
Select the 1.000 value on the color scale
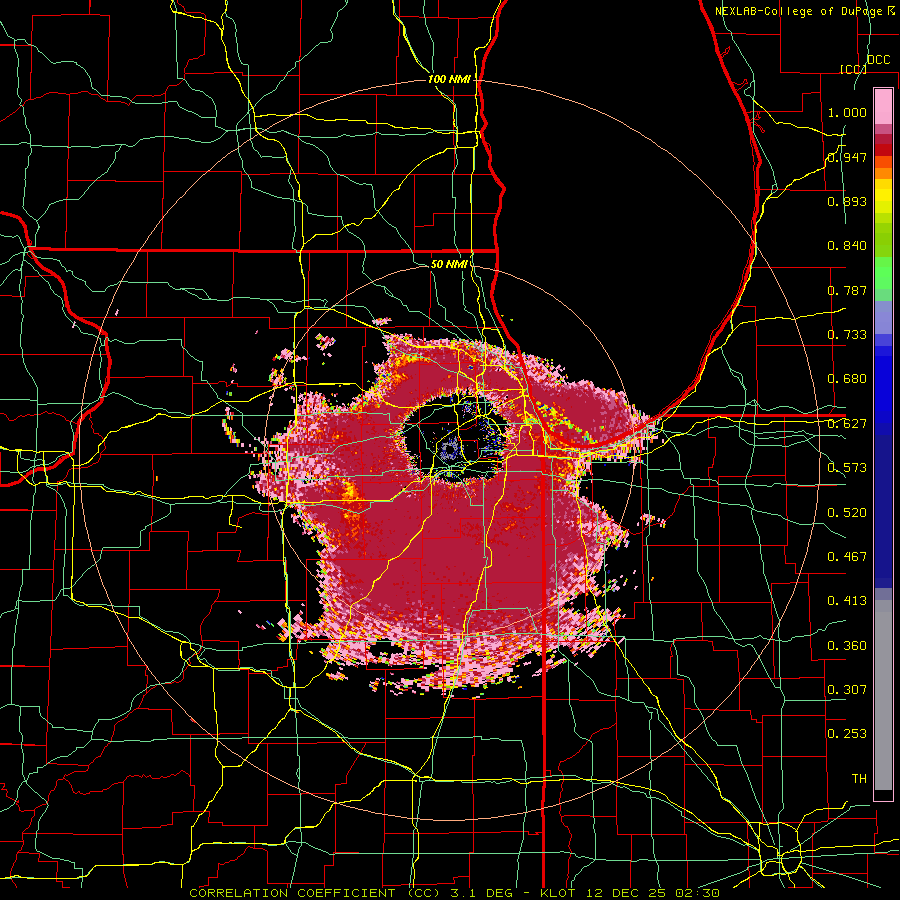(x=847, y=112)
